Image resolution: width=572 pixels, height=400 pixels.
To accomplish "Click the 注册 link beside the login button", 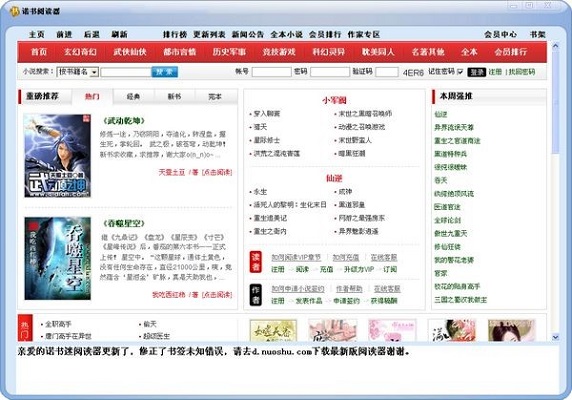I will click(495, 72).
